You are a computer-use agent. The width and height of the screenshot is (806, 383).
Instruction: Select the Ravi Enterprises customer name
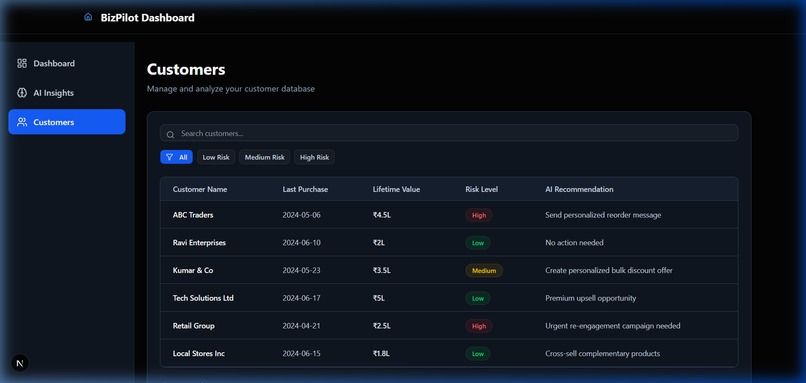[199, 243]
